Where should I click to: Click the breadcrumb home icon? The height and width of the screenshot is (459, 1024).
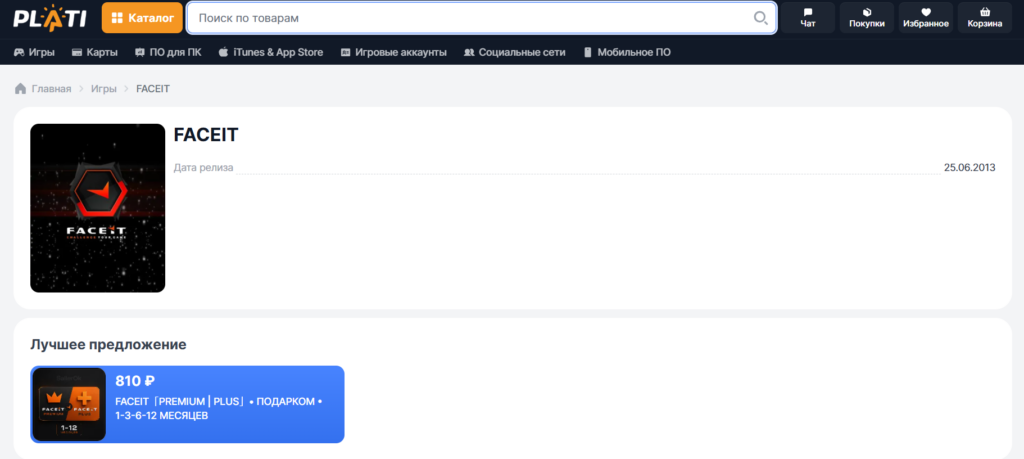click(20, 88)
